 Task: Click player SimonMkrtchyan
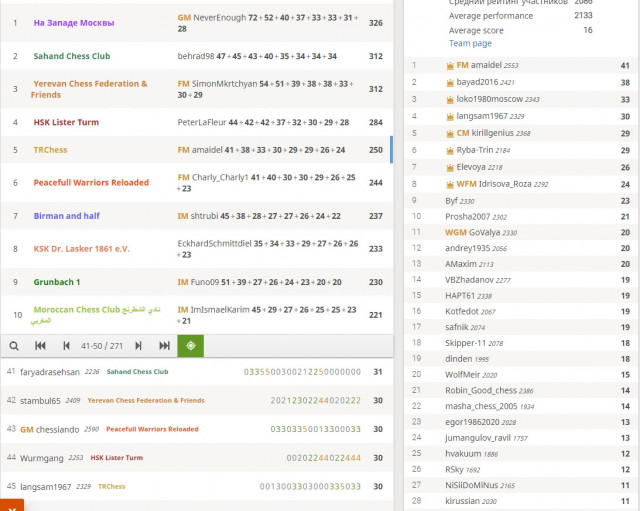(x=224, y=84)
